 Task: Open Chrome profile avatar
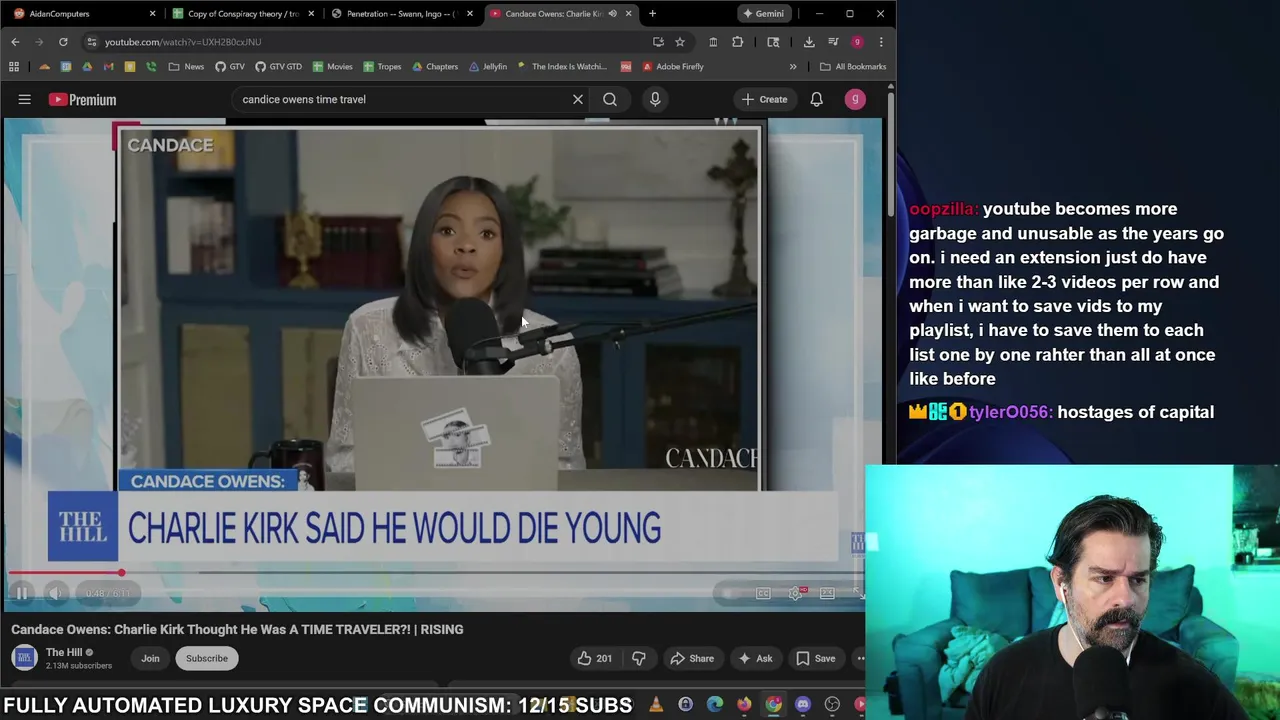857,42
